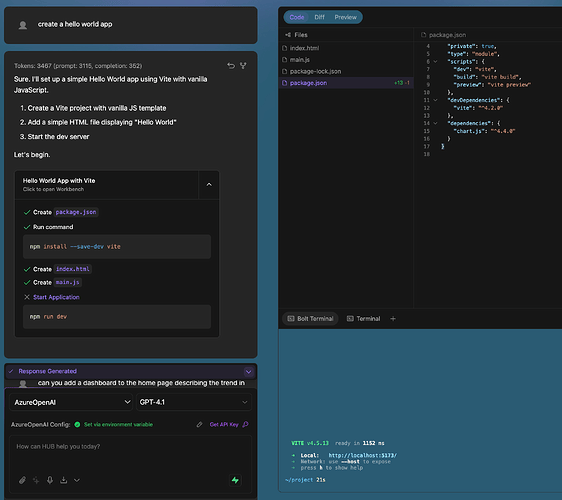
Task: Open the AzureOpenAI provider dropdown
Action: tap(71, 402)
